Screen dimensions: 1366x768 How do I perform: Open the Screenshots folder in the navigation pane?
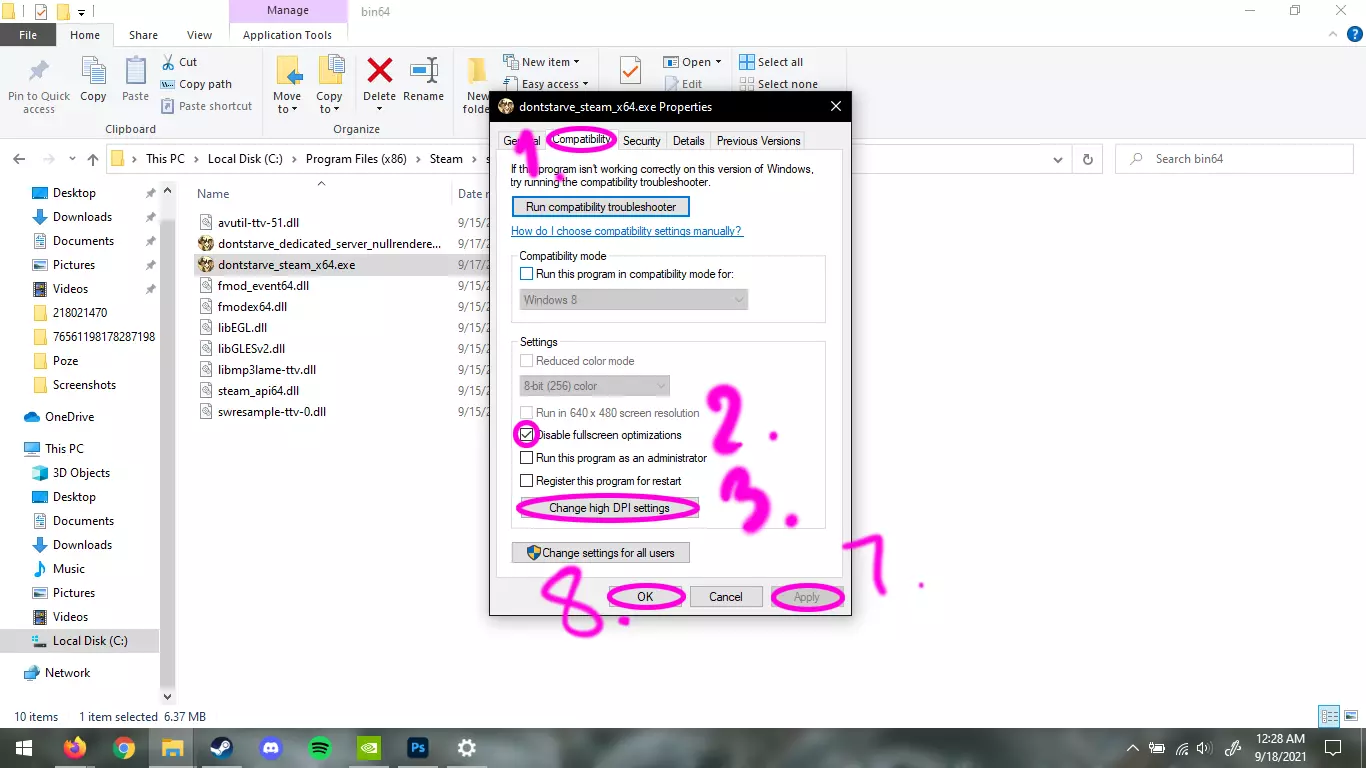pos(84,385)
